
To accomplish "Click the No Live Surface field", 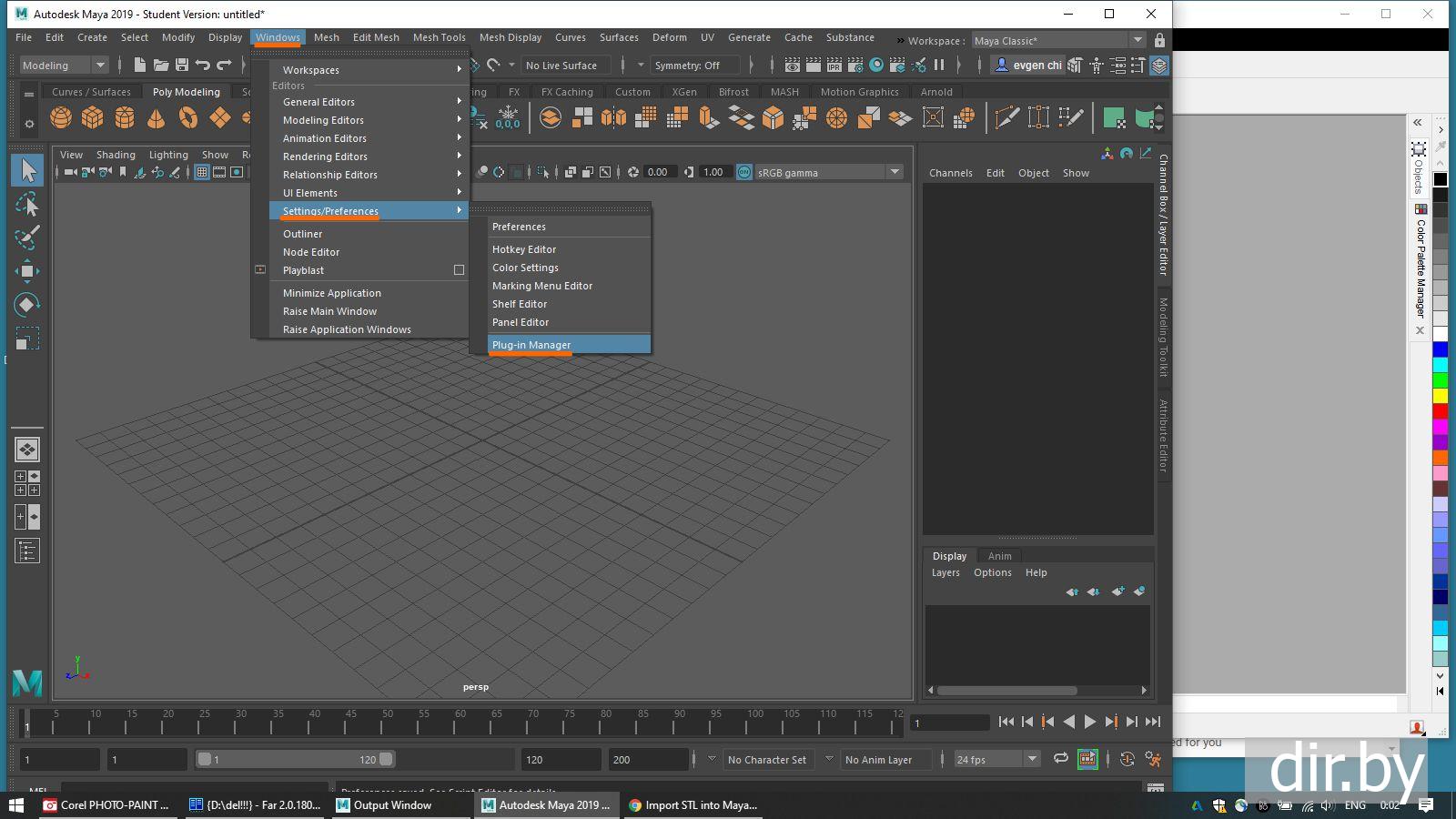I will pyautogui.click(x=561, y=66).
